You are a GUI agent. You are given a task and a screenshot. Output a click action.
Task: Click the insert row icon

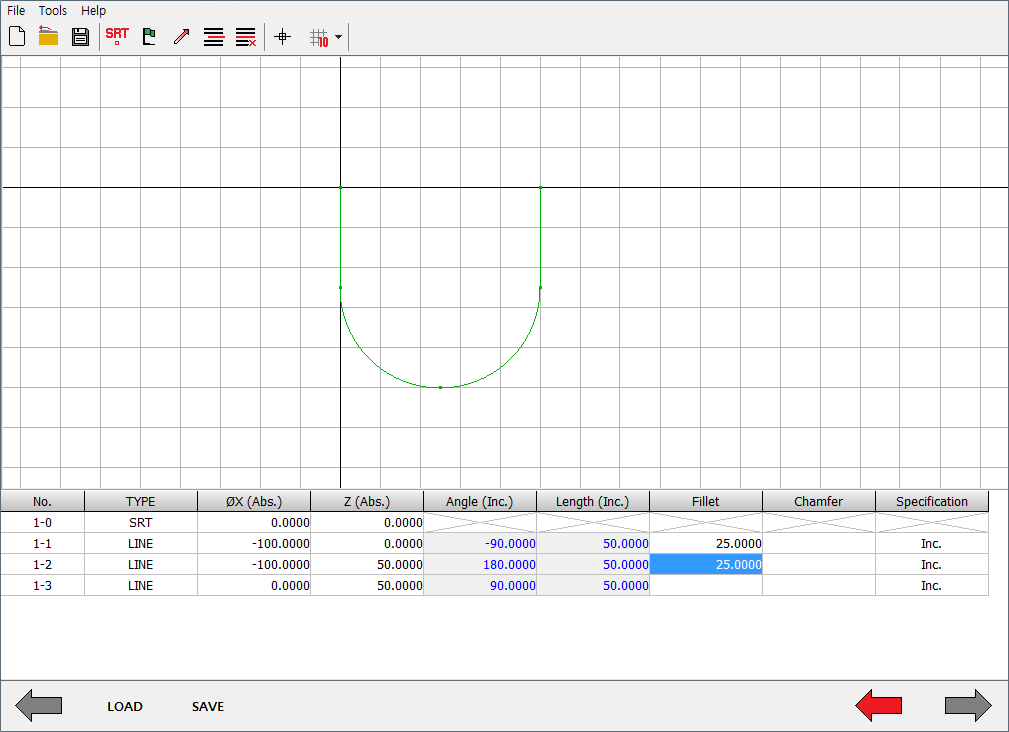[x=214, y=37]
